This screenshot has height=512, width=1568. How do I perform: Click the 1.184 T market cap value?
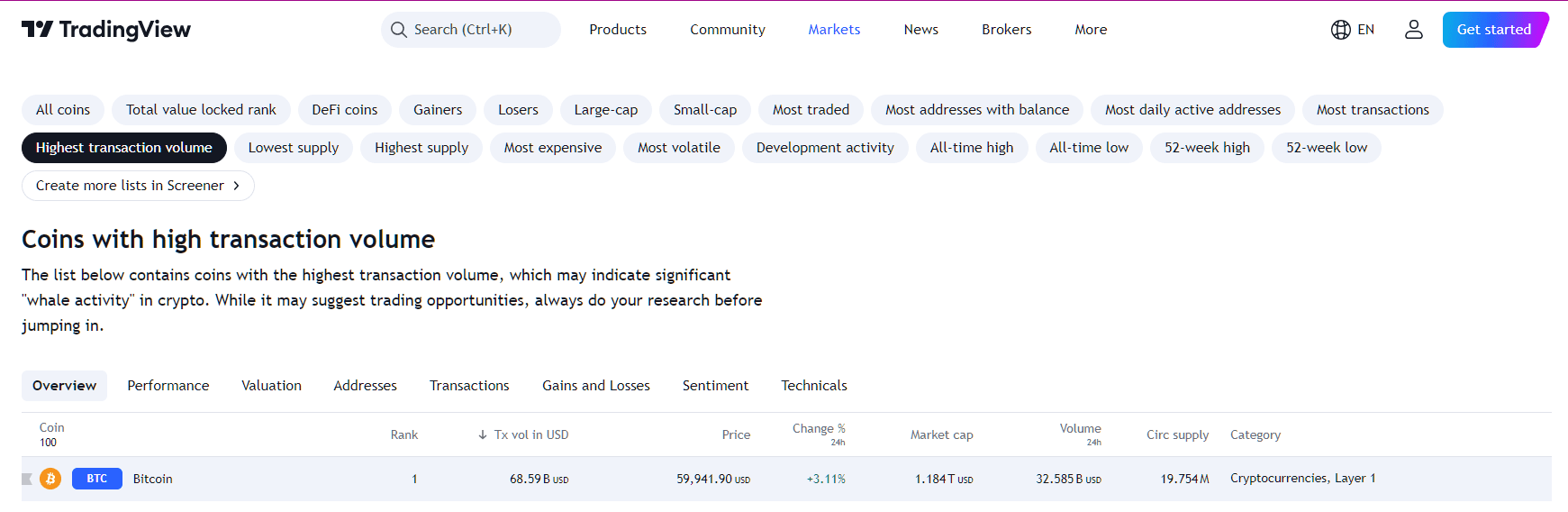pos(944,479)
